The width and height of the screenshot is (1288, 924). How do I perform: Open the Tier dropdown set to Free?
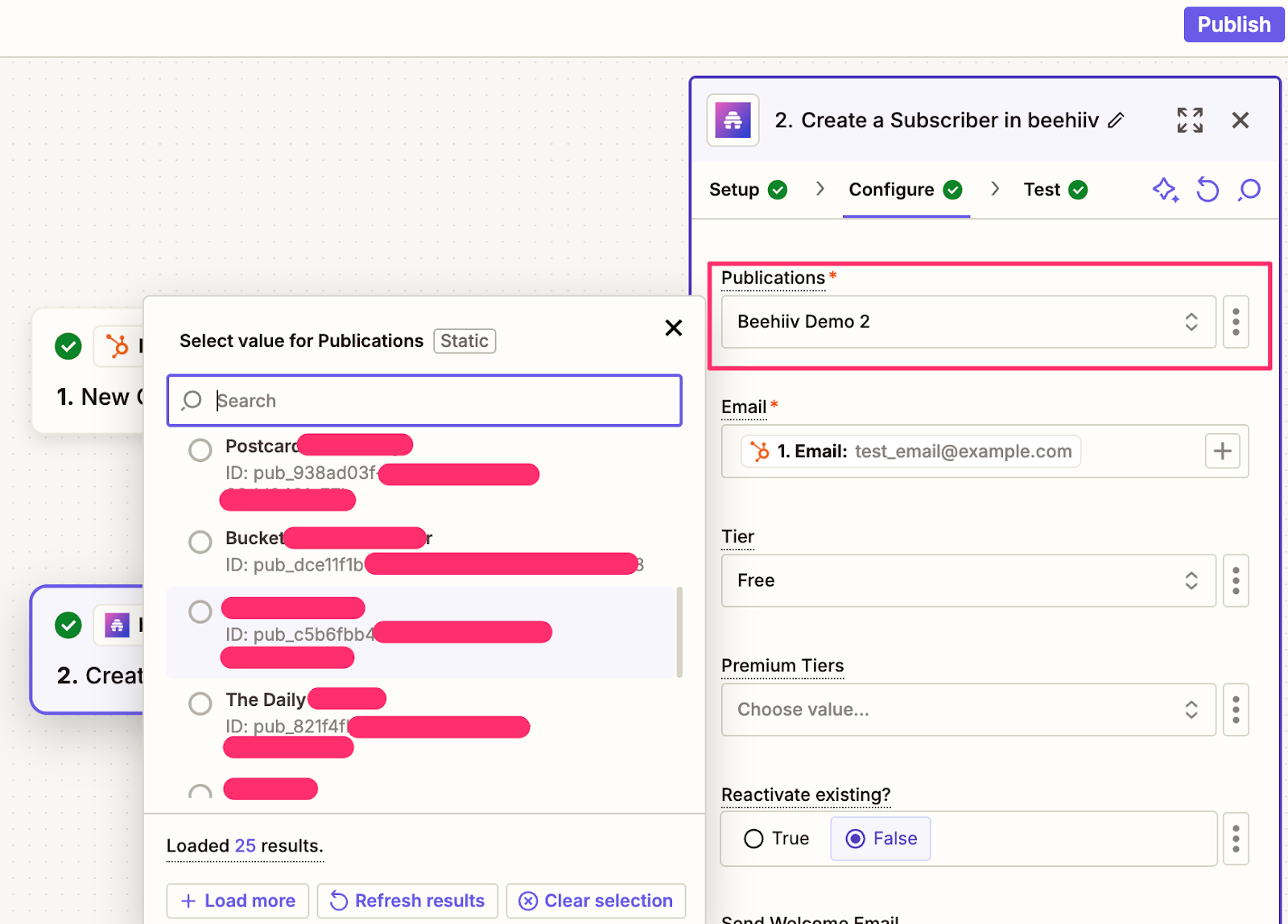click(968, 580)
